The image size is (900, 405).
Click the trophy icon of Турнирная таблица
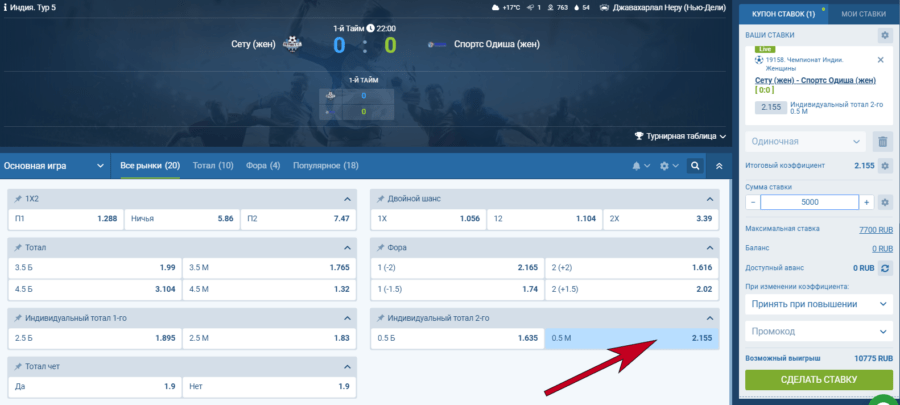pos(639,136)
